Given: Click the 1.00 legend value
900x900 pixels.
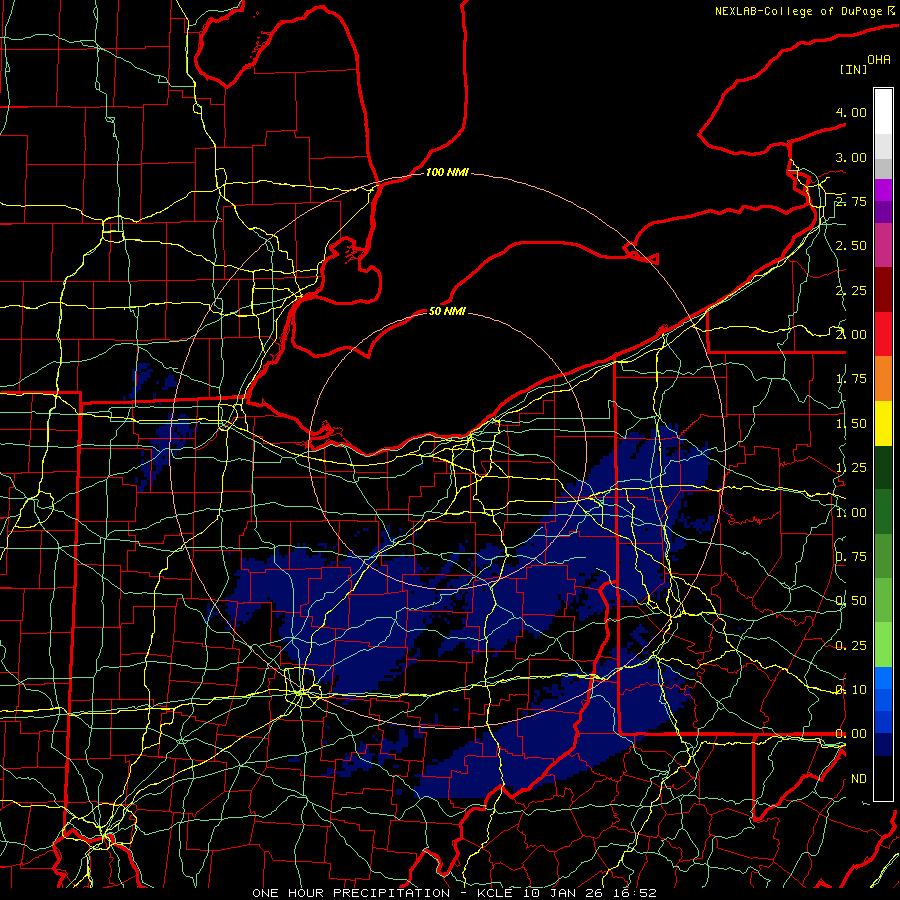Looking at the screenshot, I should pos(851,513).
